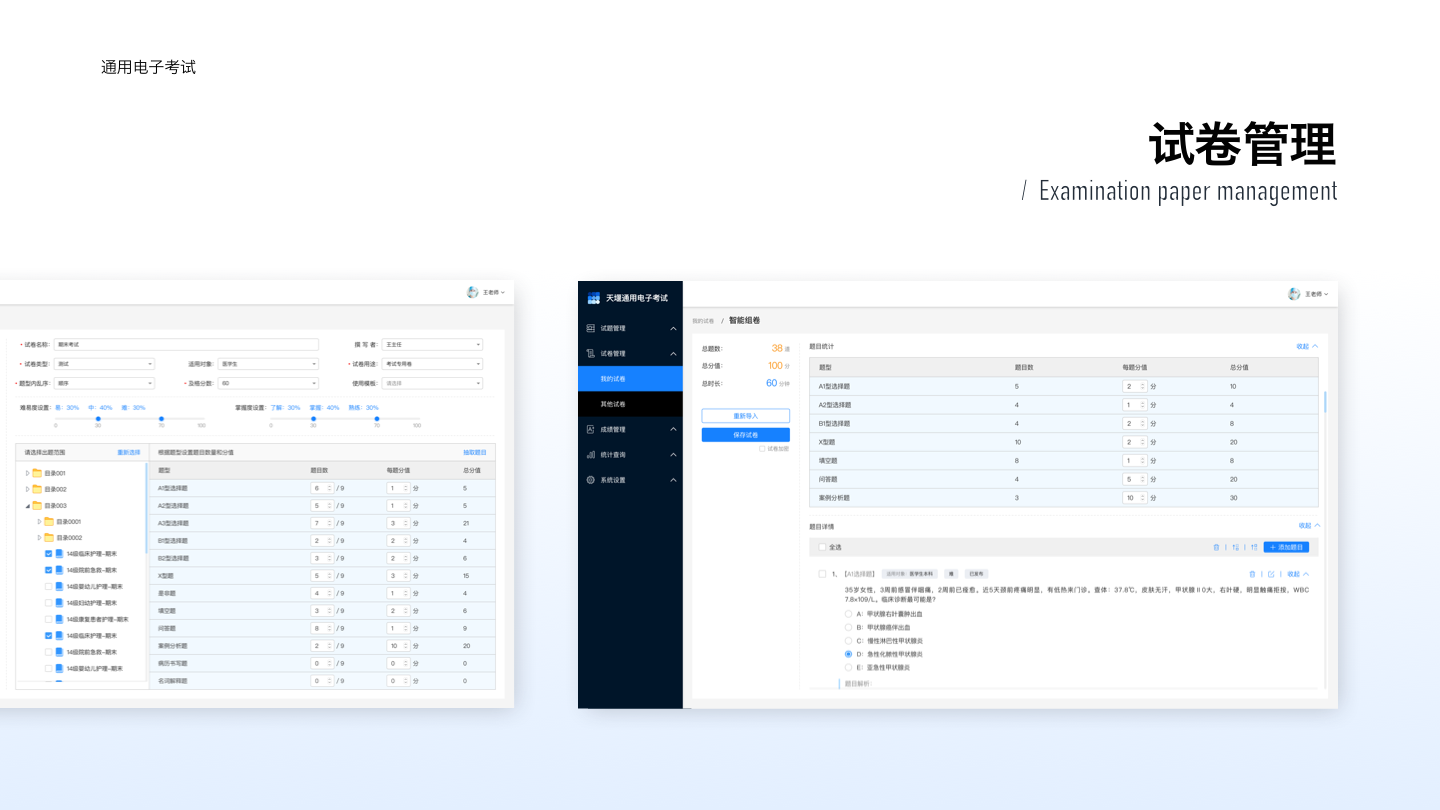Click the B1型选择题 cell in 题目统计 table
This screenshot has height=810, width=1440.
pyautogui.click(x=834, y=423)
